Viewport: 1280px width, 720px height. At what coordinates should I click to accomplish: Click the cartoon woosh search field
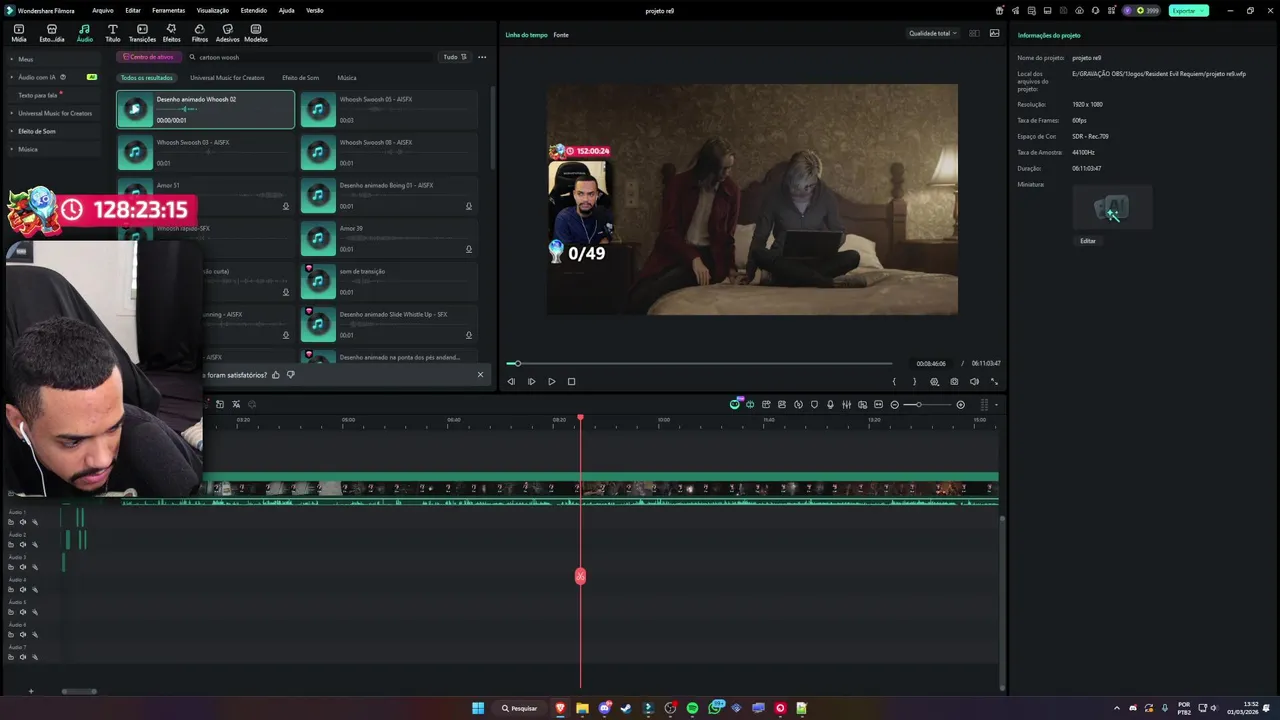(310, 57)
